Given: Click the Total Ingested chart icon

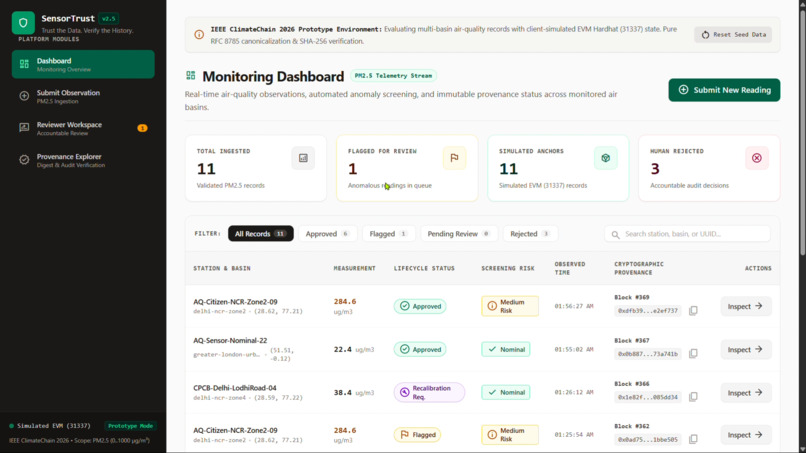Looking at the screenshot, I should click(x=303, y=158).
